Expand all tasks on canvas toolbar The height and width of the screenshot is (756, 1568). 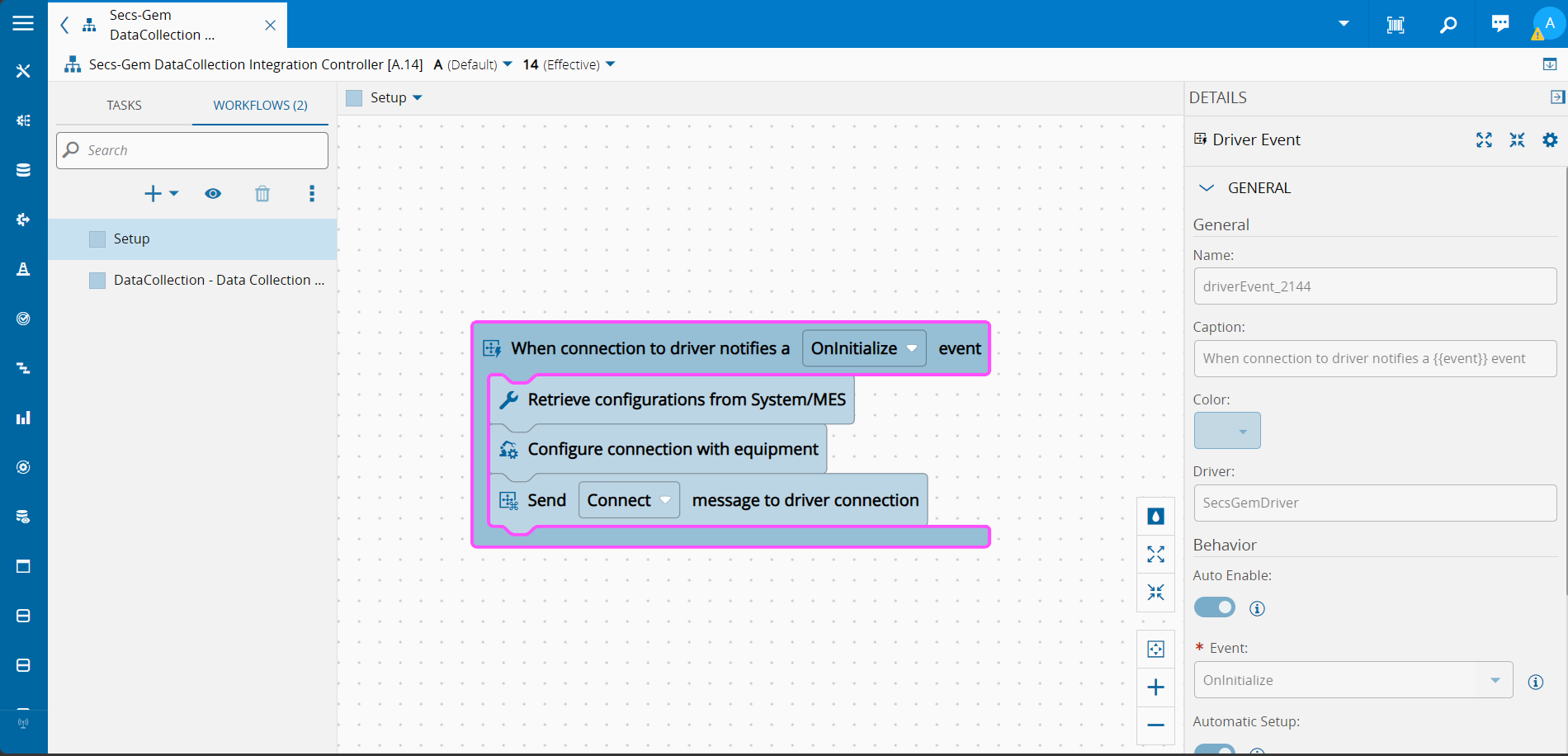(x=1156, y=555)
